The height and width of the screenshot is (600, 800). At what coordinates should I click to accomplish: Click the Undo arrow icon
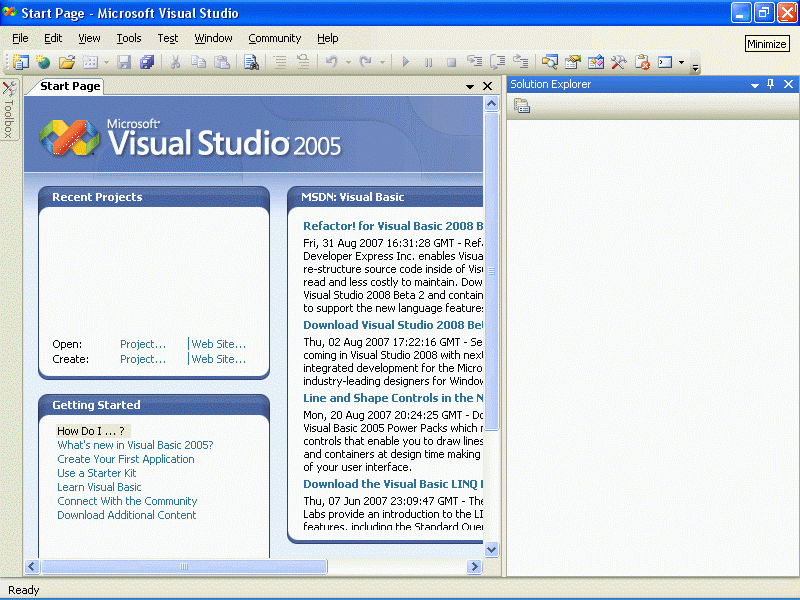coord(332,62)
